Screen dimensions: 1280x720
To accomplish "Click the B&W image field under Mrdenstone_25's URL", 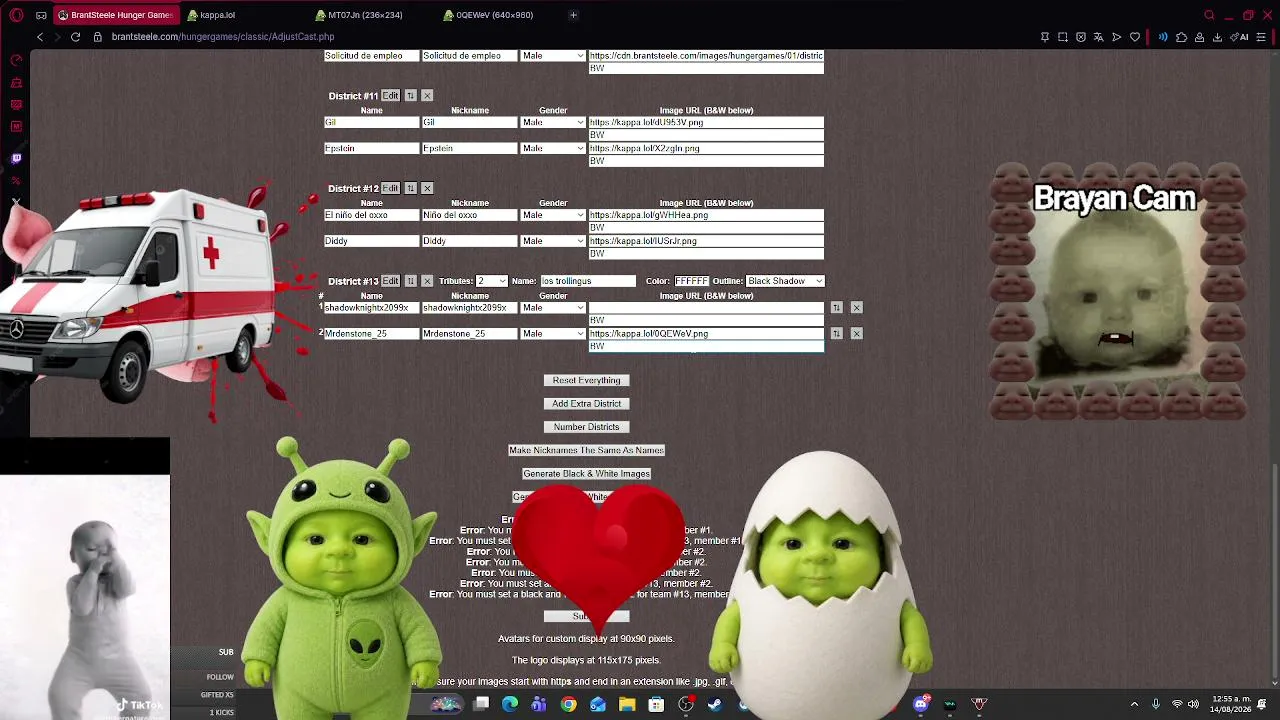I will pyautogui.click(x=706, y=347).
